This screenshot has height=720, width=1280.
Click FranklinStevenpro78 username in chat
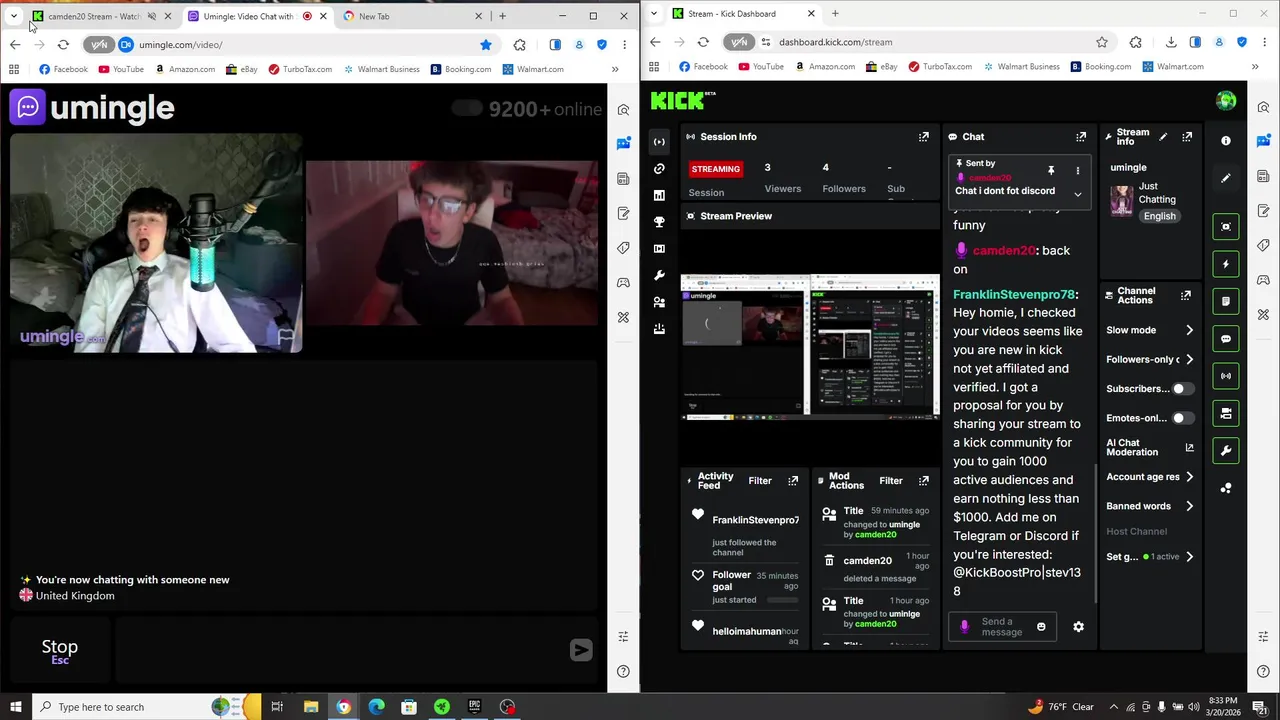coord(1014,295)
